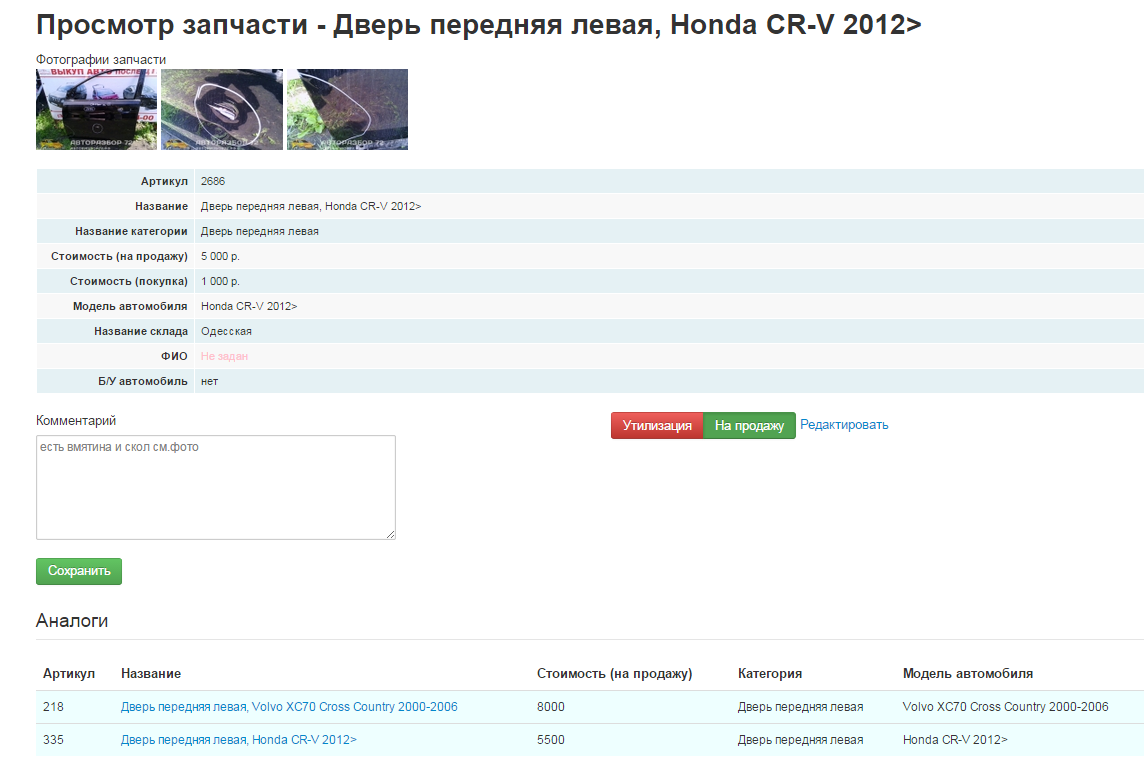Image resolution: width=1144 pixels, height=779 pixels.
Task: Open the Редактировать link
Action: click(844, 425)
